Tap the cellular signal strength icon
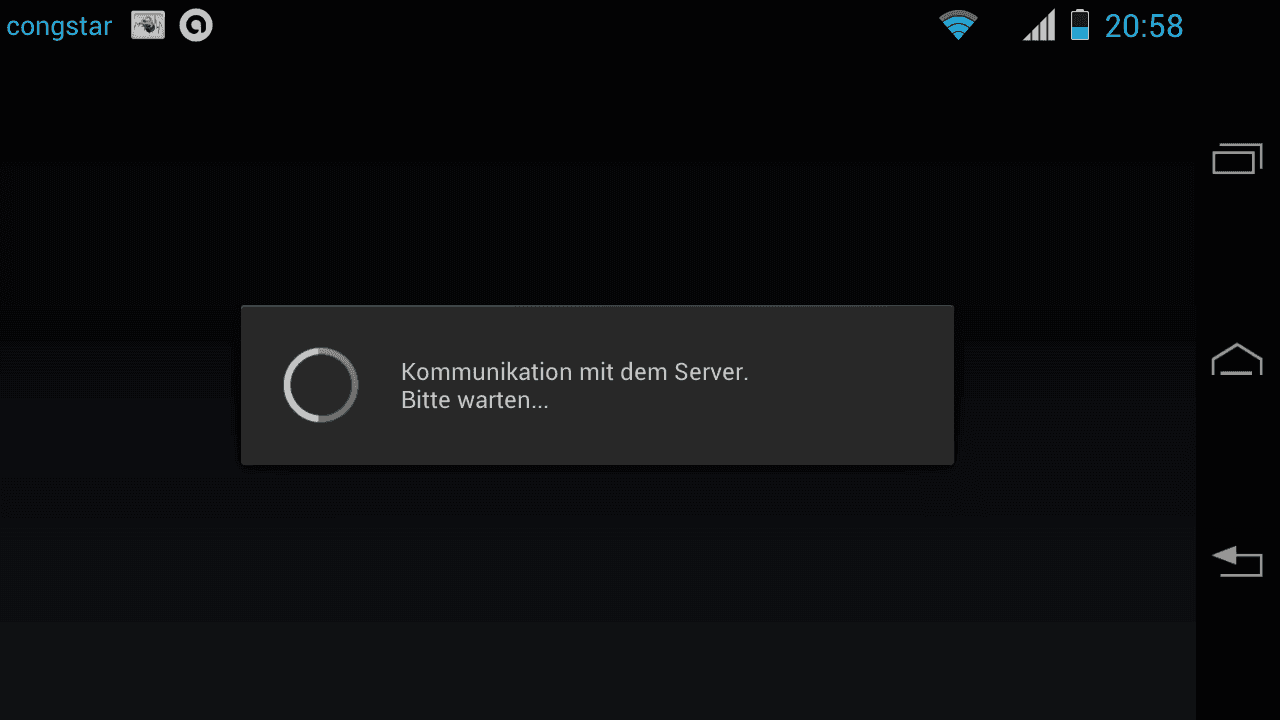The width and height of the screenshot is (1280, 720). click(1039, 25)
